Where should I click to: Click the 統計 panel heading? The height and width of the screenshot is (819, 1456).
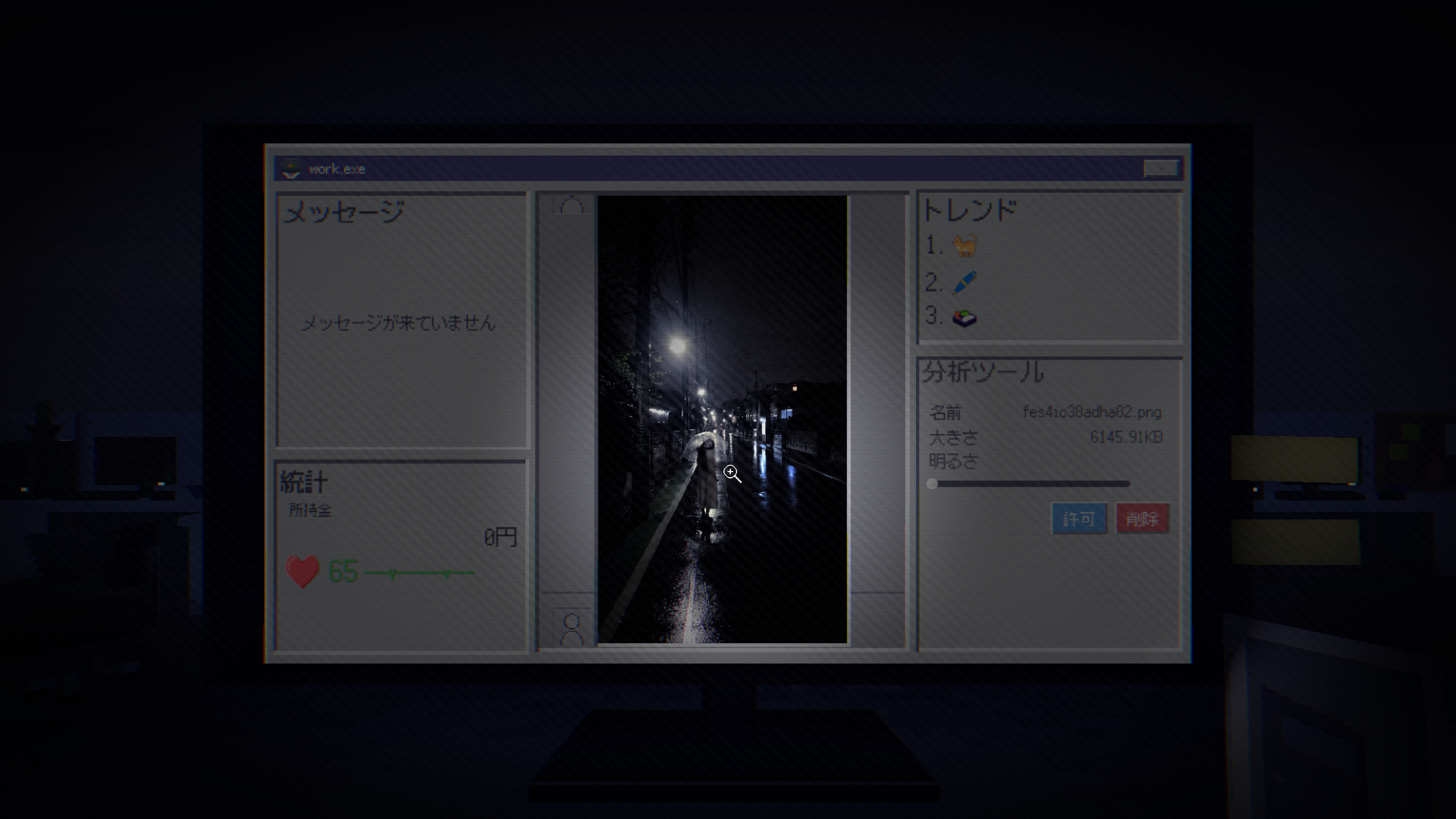(304, 482)
